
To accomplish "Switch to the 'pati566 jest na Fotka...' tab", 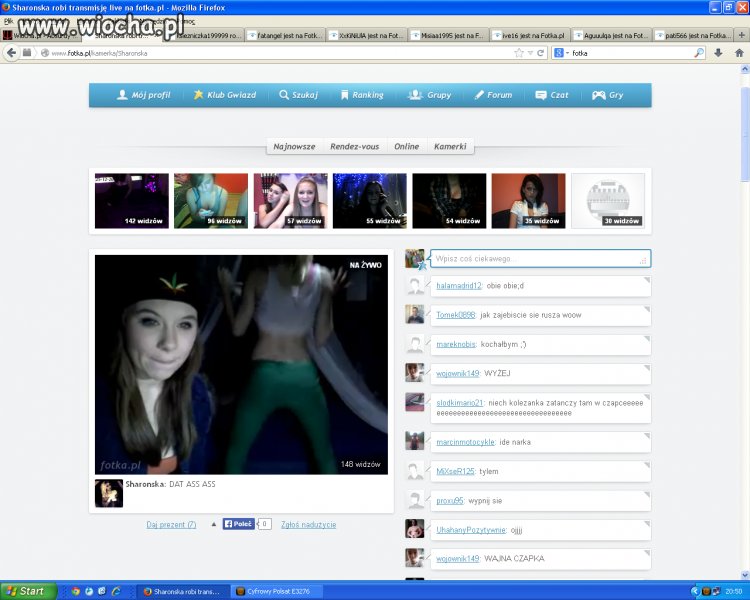I will 694,35.
